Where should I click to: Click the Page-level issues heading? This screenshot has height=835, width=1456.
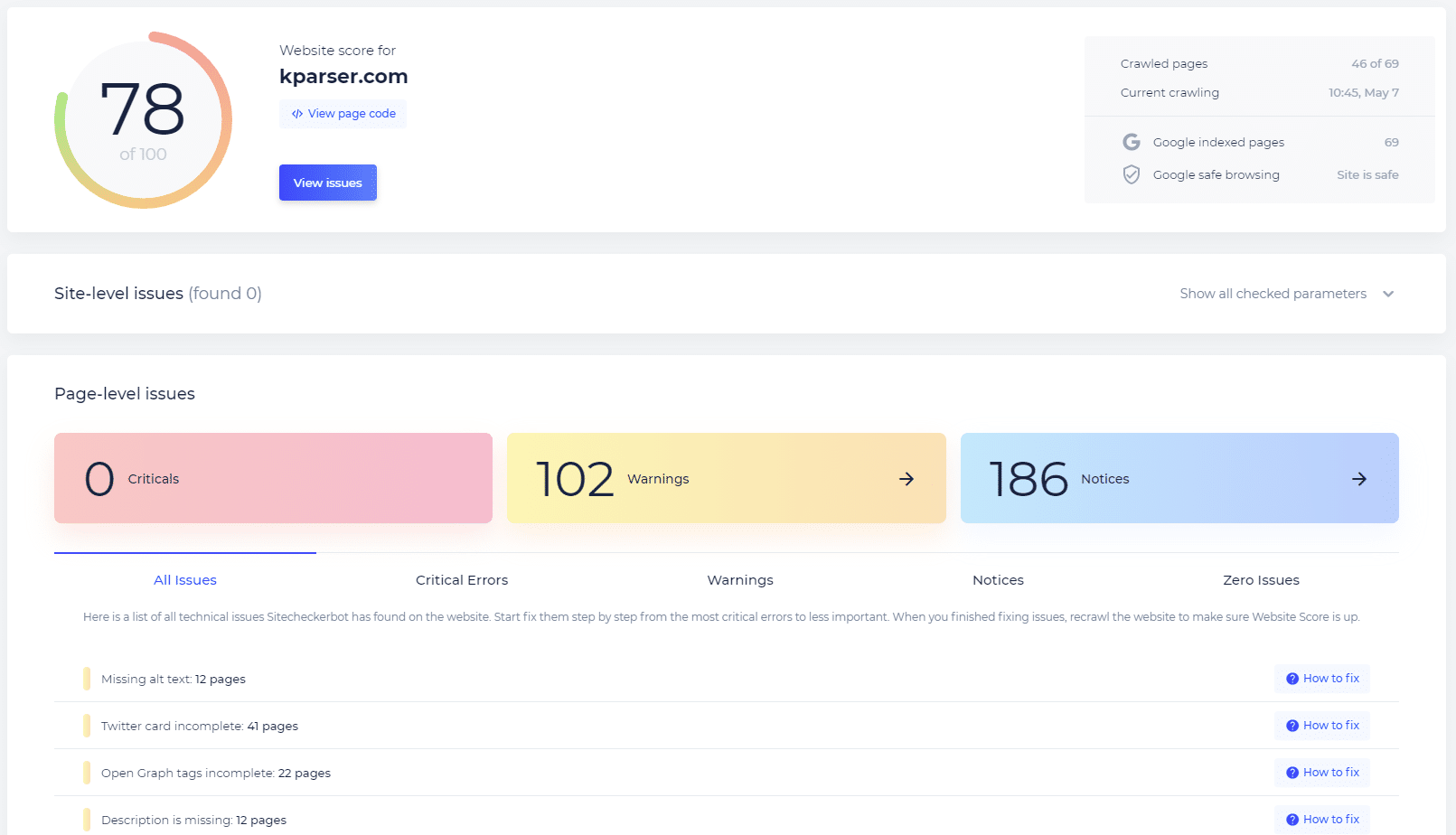tap(125, 394)
